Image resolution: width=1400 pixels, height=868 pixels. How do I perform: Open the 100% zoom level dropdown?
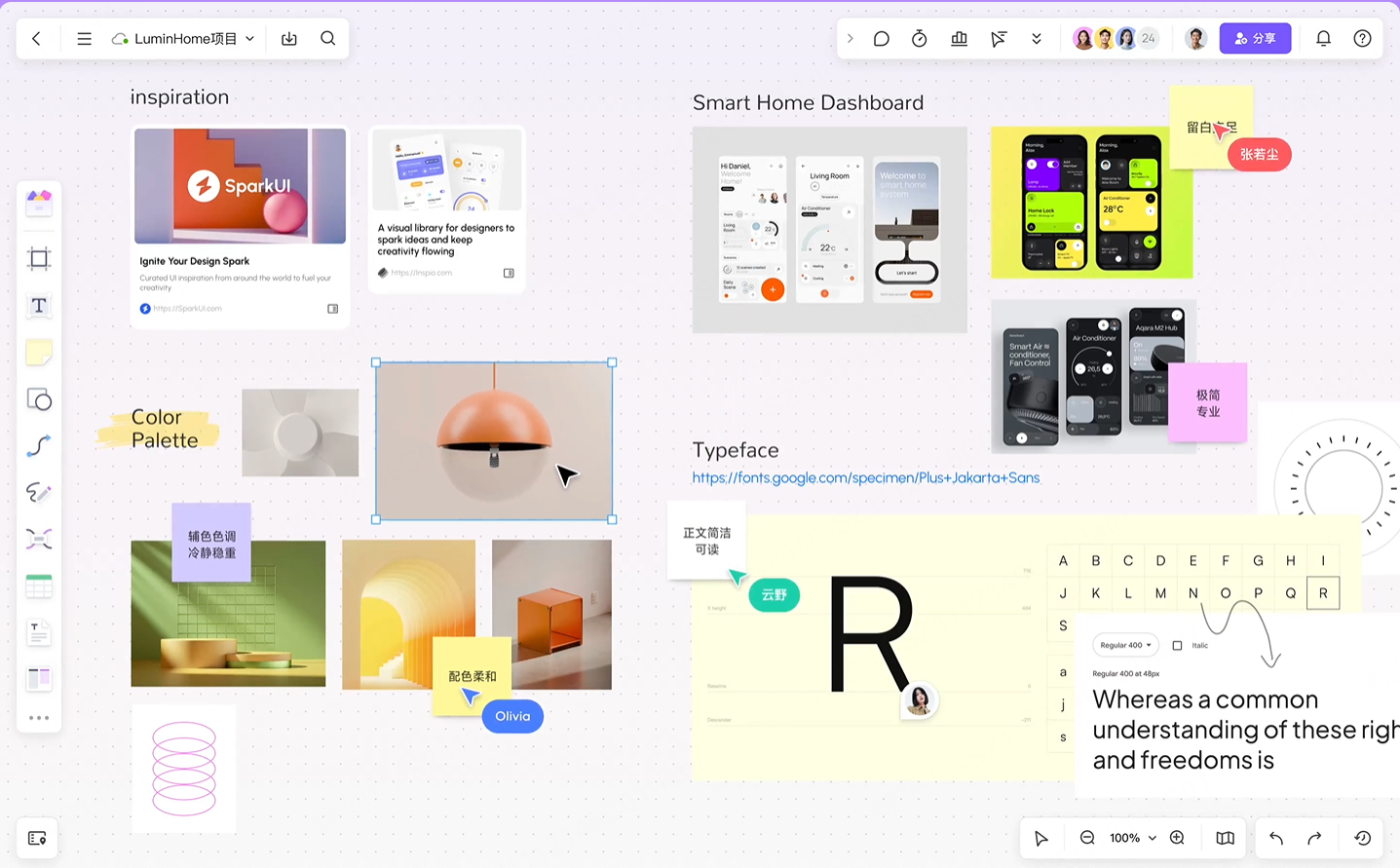pos(1132,838)
